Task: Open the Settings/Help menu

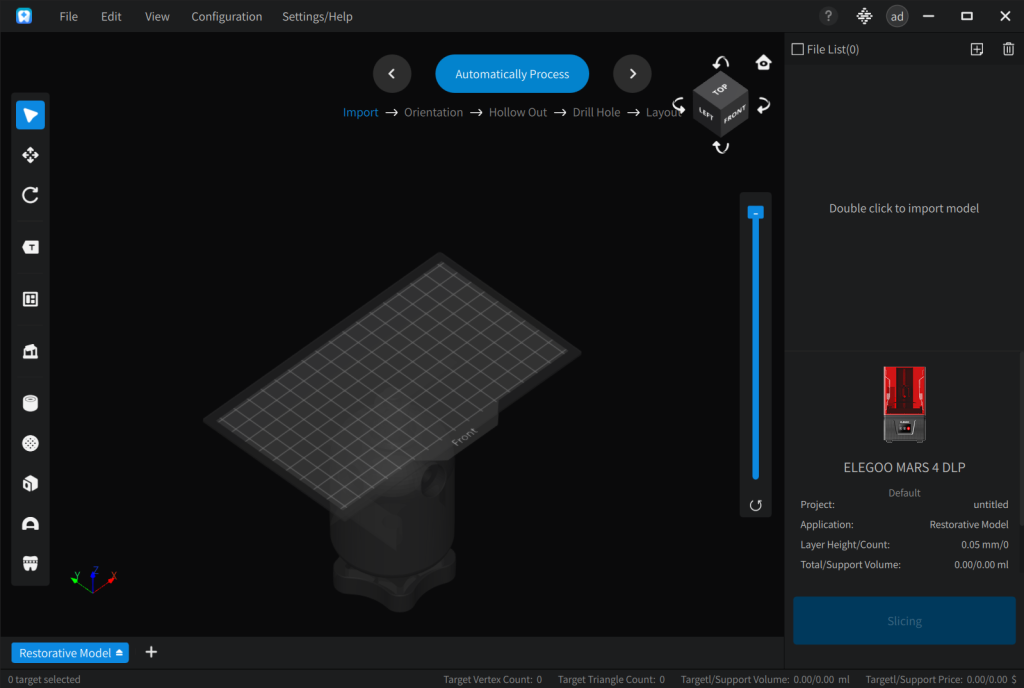Action: tap(317, 17)
